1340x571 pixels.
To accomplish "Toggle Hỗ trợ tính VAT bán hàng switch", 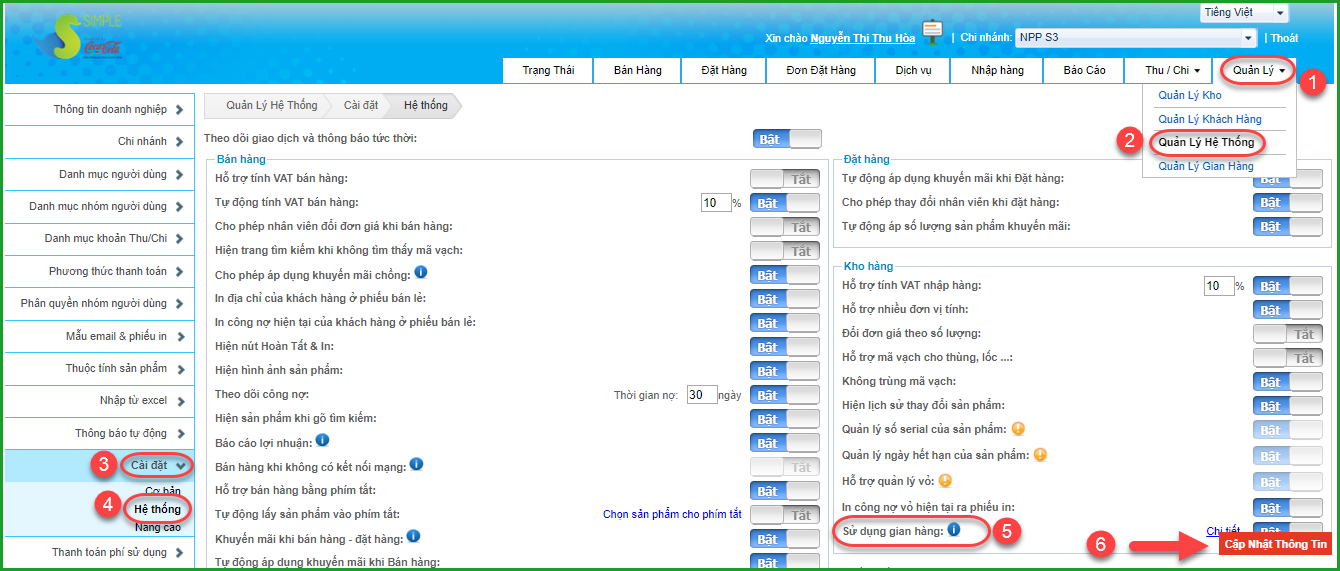I will pyautogui.click(x=784, y=179).
